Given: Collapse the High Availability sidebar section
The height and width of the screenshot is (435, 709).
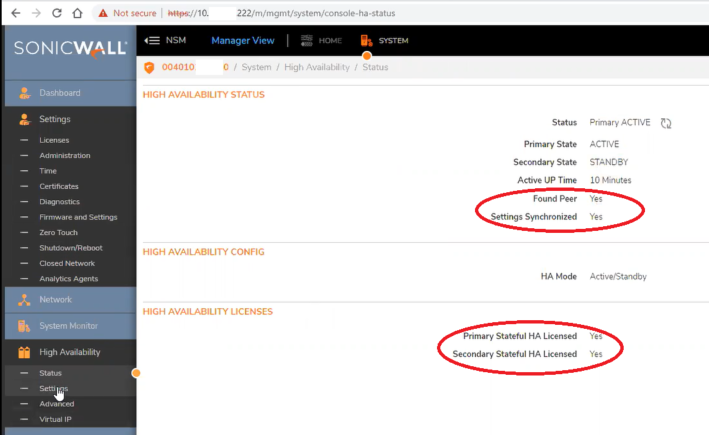Looking at the screenshot, I should tap(69, 352).
